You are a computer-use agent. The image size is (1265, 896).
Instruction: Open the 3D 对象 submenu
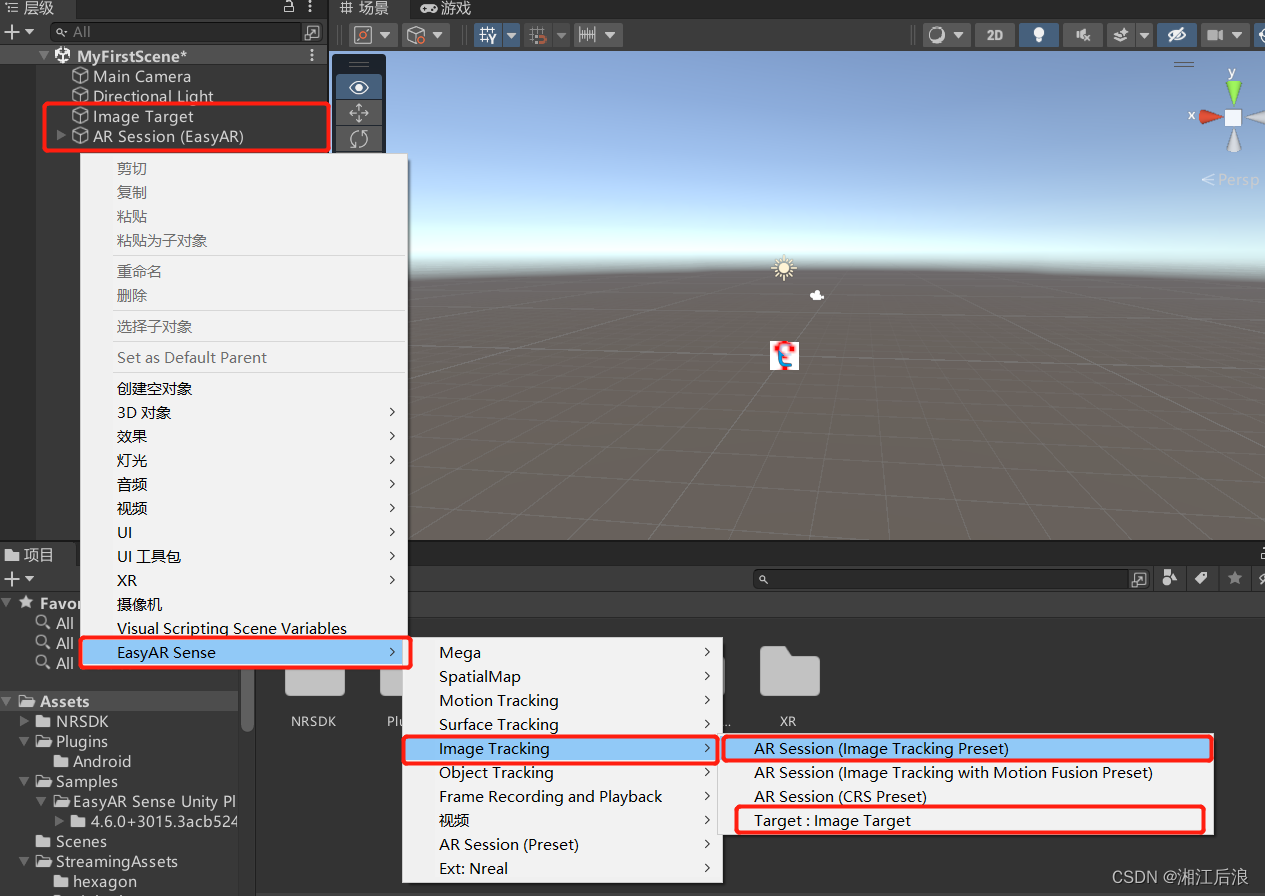[244, 412]
